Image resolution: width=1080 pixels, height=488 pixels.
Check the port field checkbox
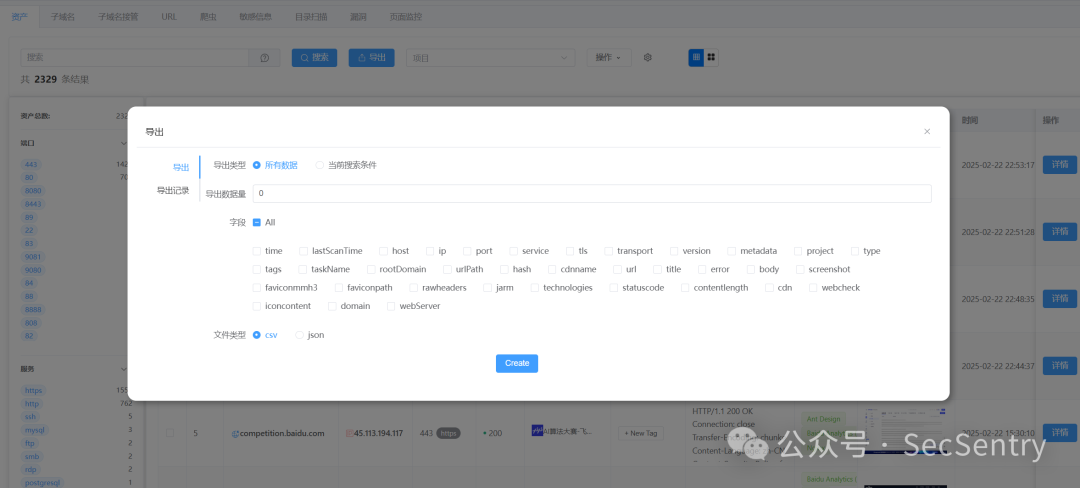pyautogui.click(x=467, y=251)
